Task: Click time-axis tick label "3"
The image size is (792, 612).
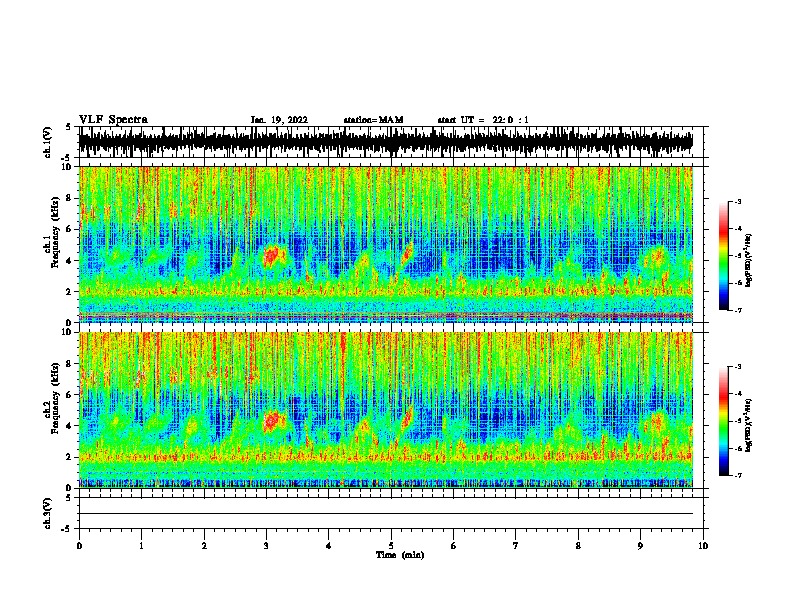Action: [x=266, y=546]
